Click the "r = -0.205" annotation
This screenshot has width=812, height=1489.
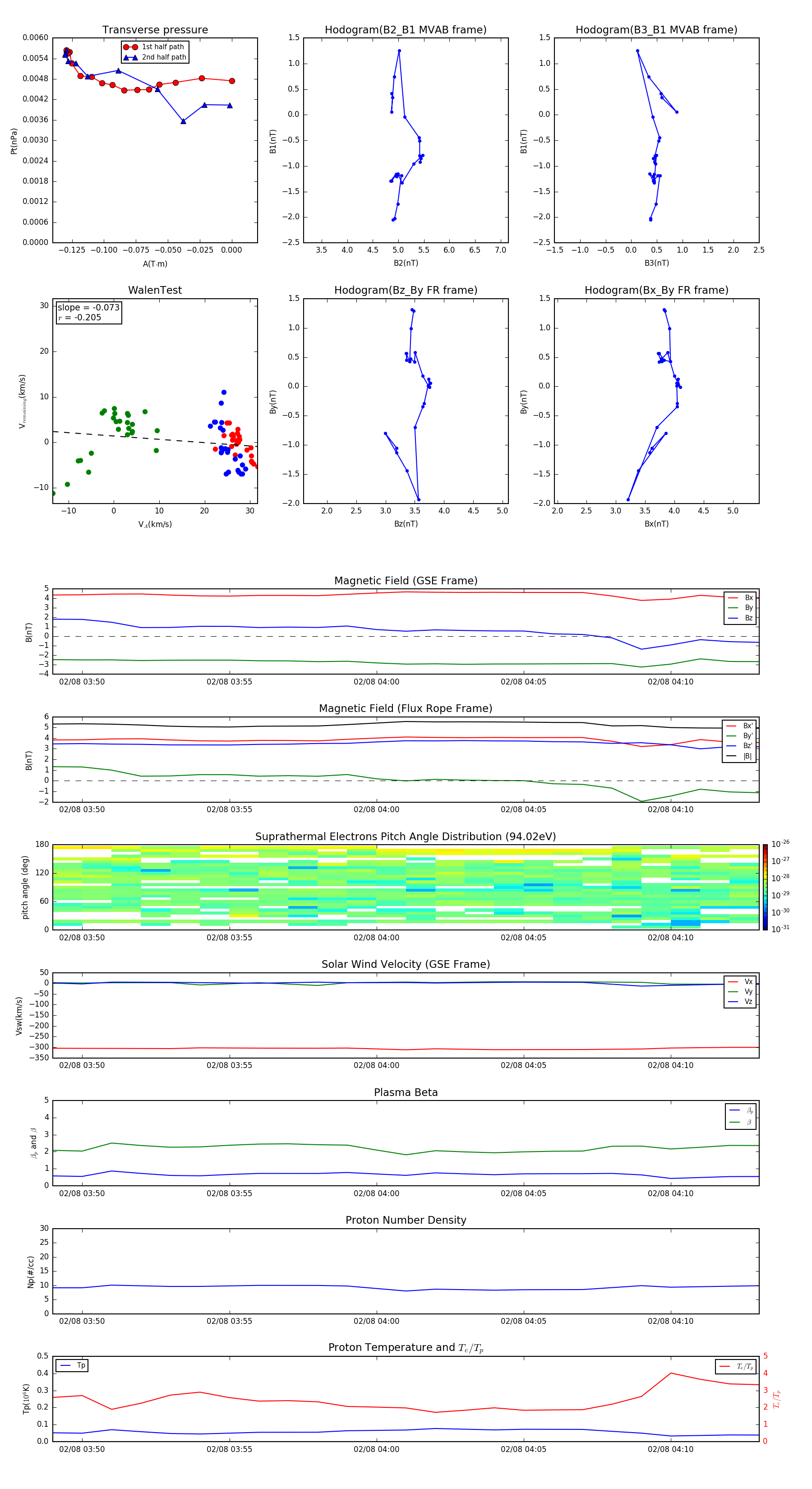pyautogui.click(x=80, y=317)
